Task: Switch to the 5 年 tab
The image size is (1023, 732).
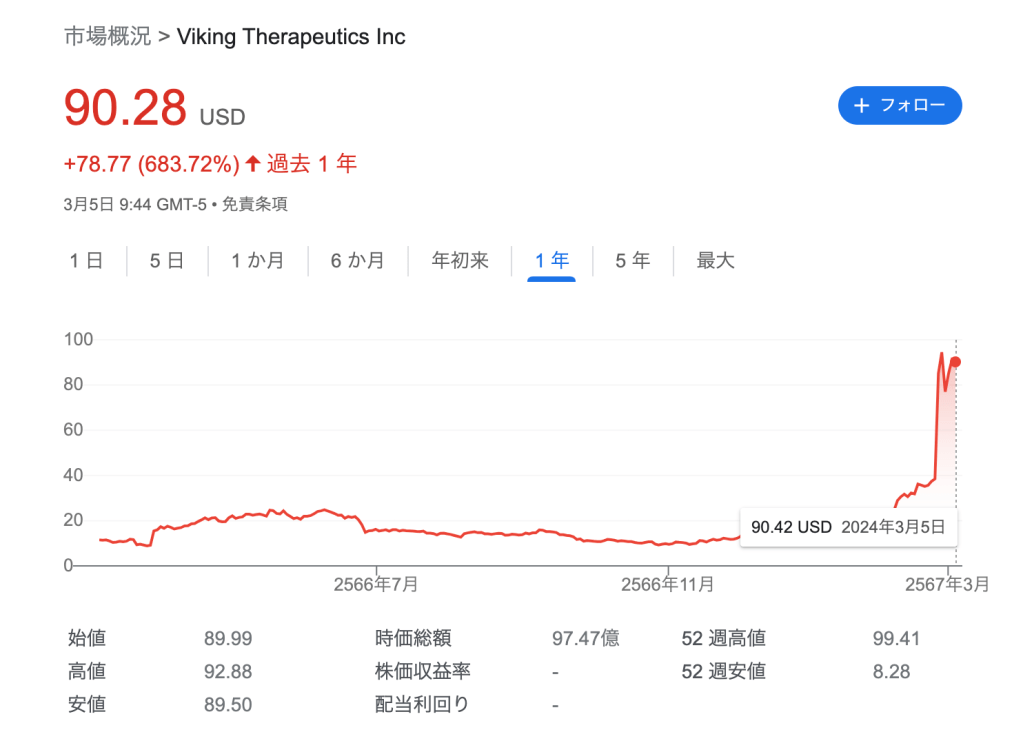Action: coord(632,261)
